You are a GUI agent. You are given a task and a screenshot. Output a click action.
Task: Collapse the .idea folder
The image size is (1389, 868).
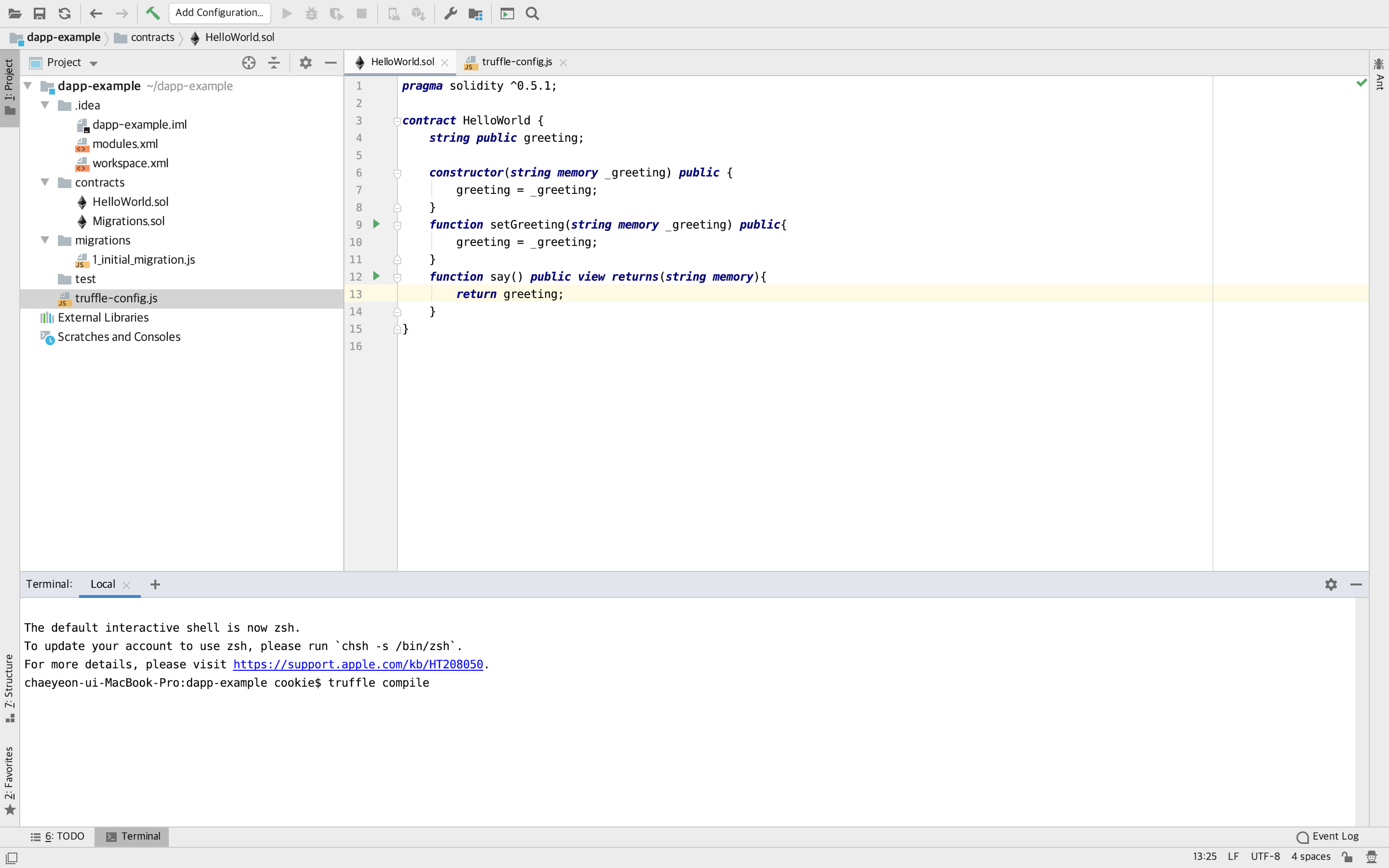tap(45, 105)
